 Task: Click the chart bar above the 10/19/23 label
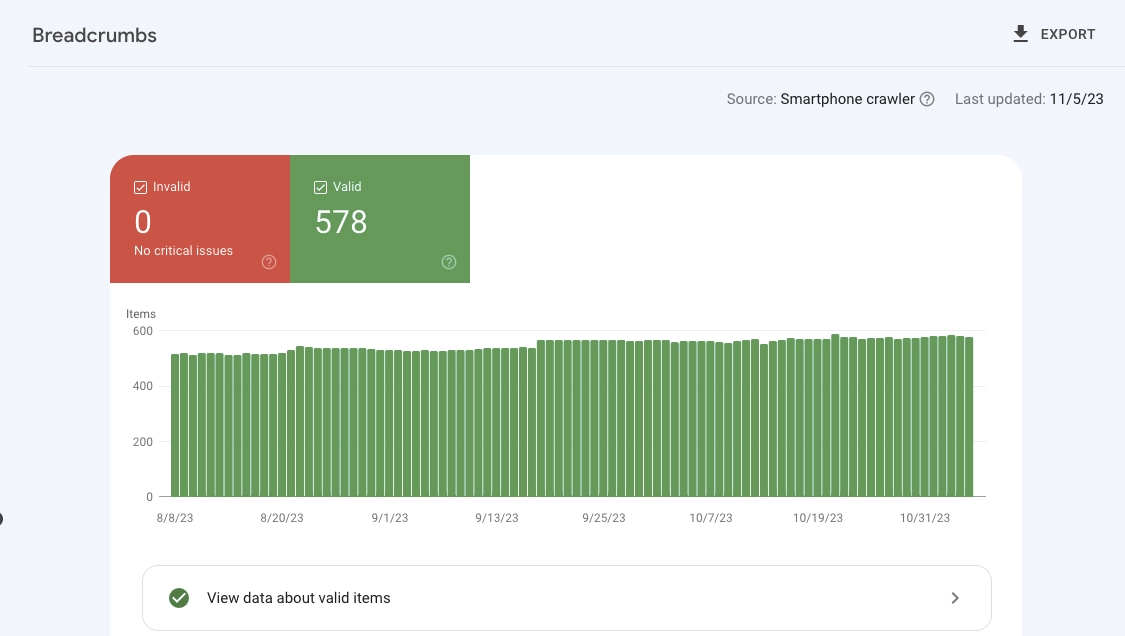pos(817,420)
